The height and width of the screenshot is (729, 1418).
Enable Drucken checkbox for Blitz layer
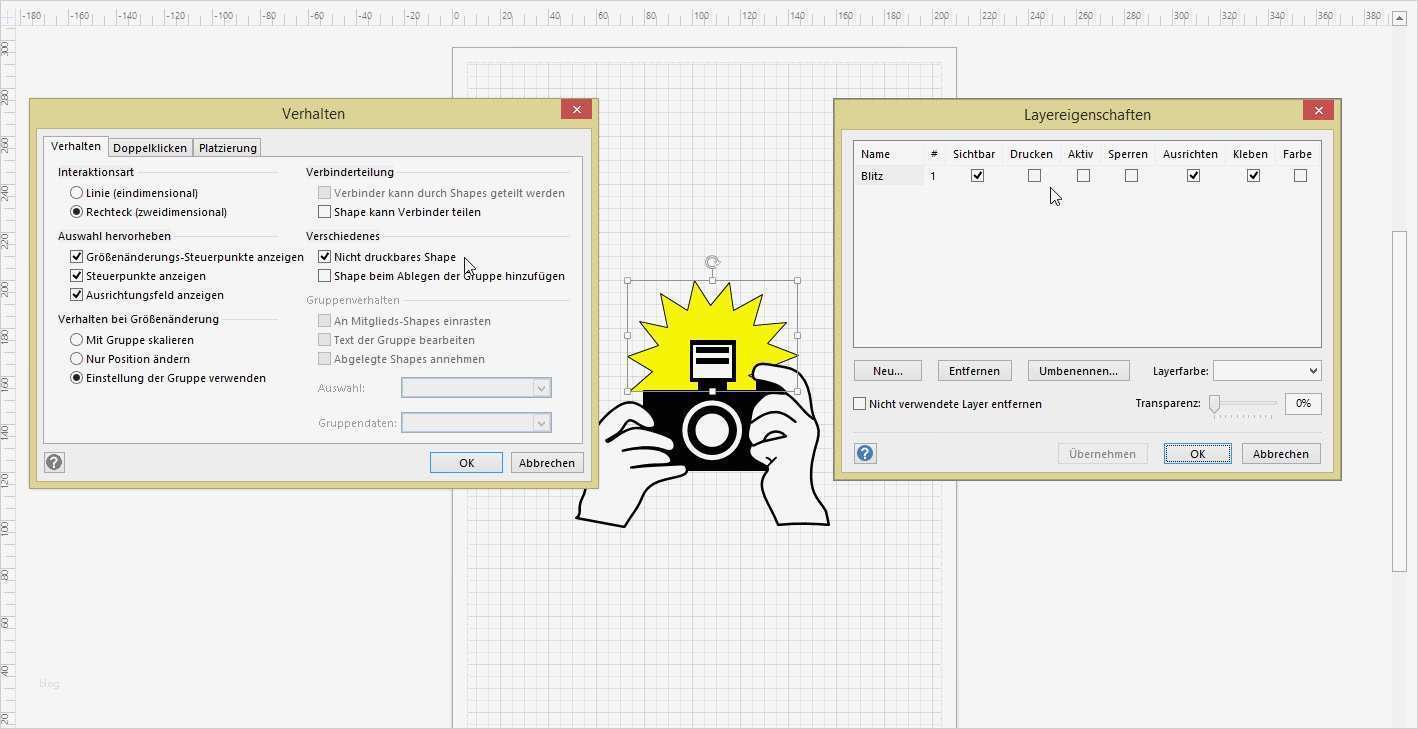pyautogui.click(x=1034, y=176)
